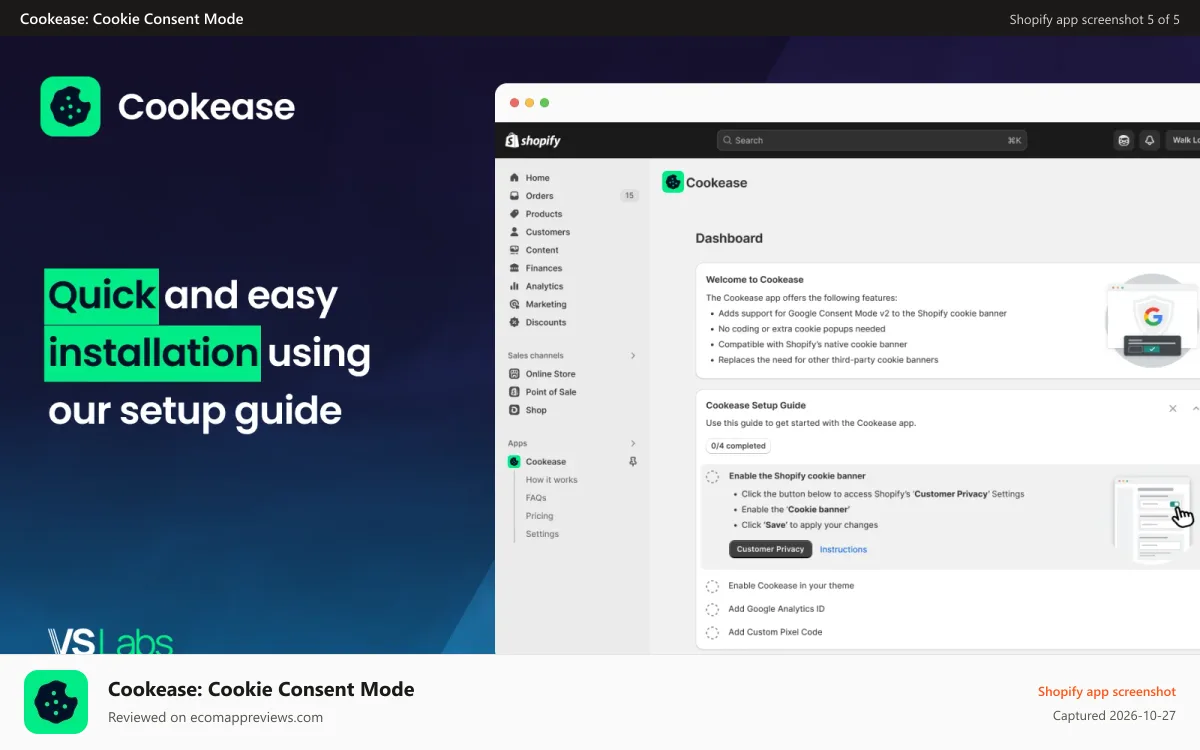Open Marketing menu item
The image size is (1200, 750).
pyautogui.click(x=546, y=304)
